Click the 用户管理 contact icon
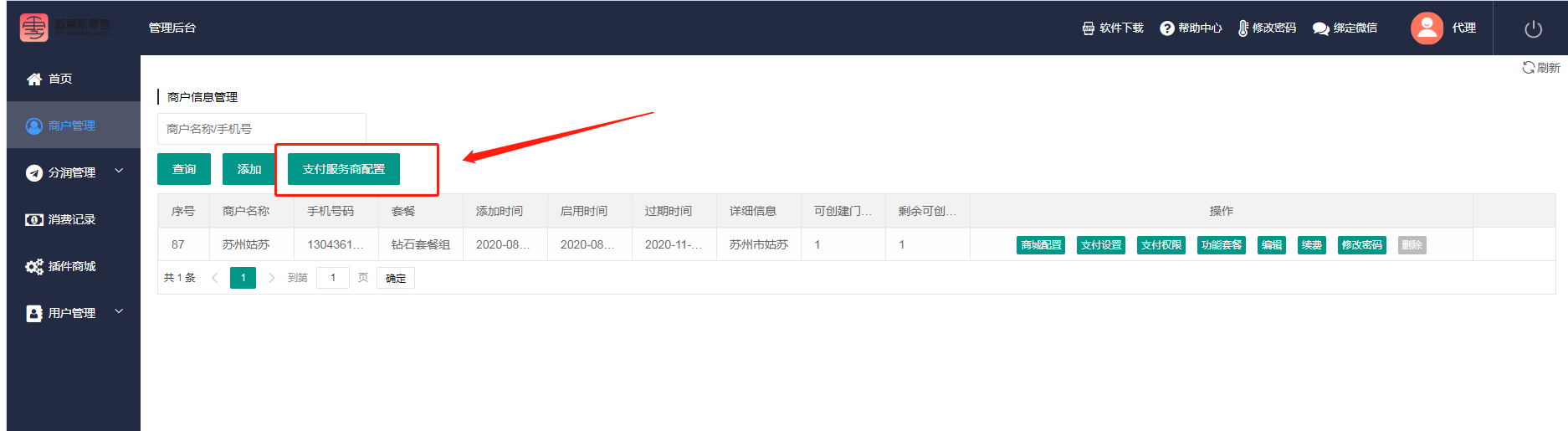This screenshot has width=1568, height=431. coord(34,313)
